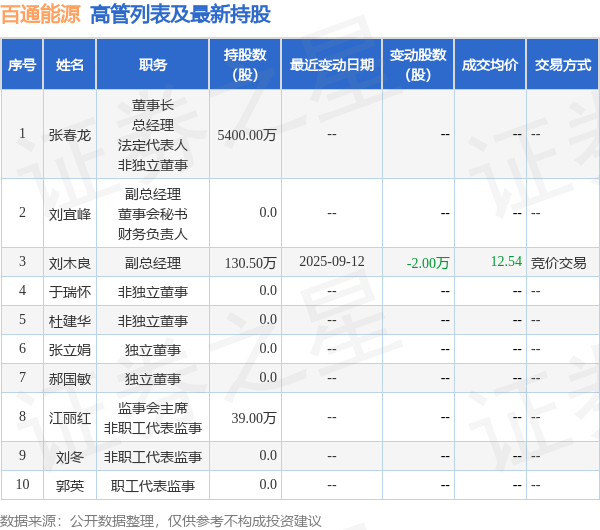This screenshot has width=600, height=530.
Task: Click 副总经理 in 刘木良's row
Action: [153, 263]
